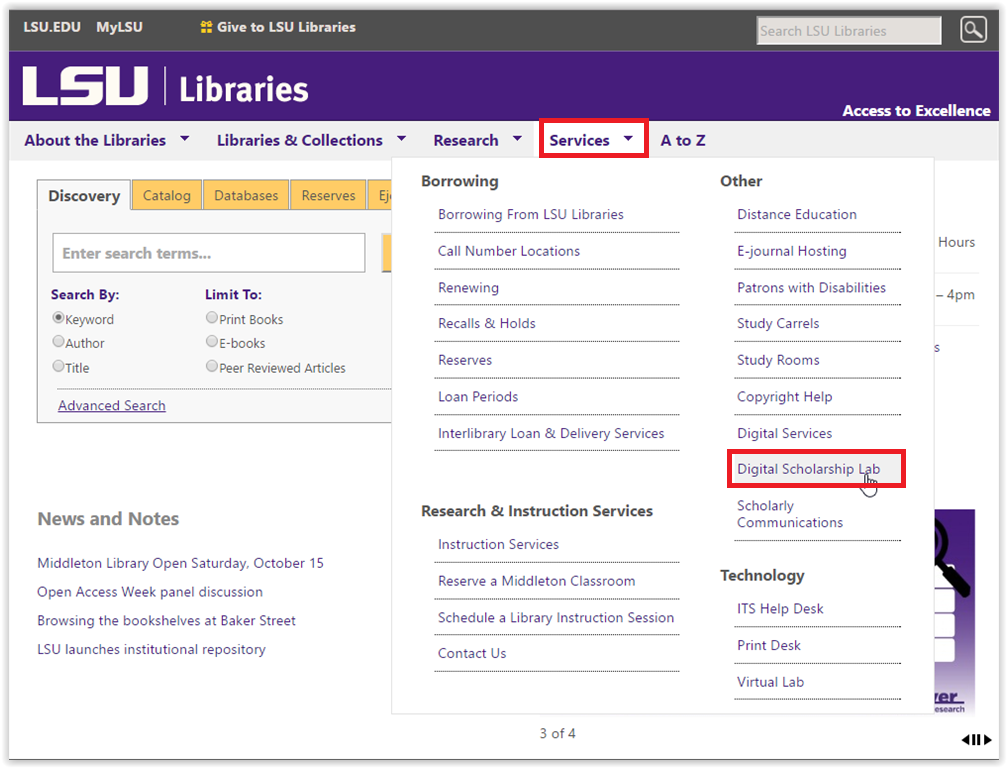
Task: Open Print Desk
Action: [769, 645]
